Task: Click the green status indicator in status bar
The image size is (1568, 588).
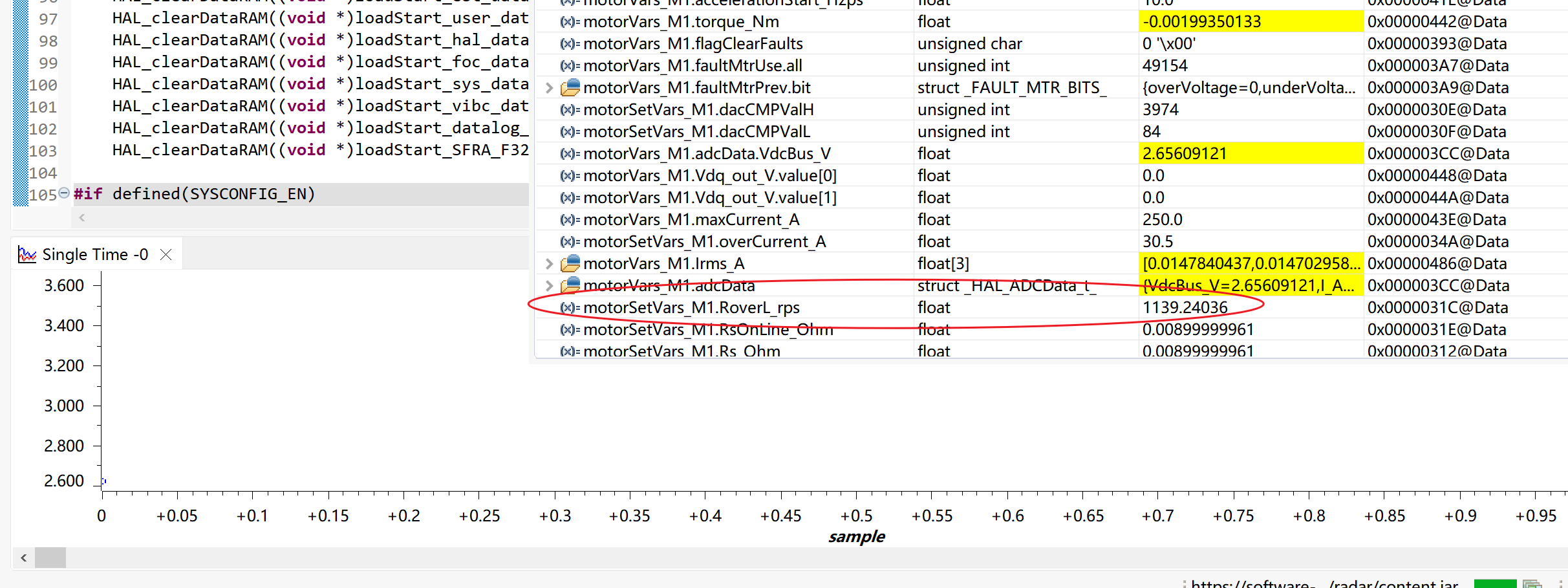Action: (1495, 584)
